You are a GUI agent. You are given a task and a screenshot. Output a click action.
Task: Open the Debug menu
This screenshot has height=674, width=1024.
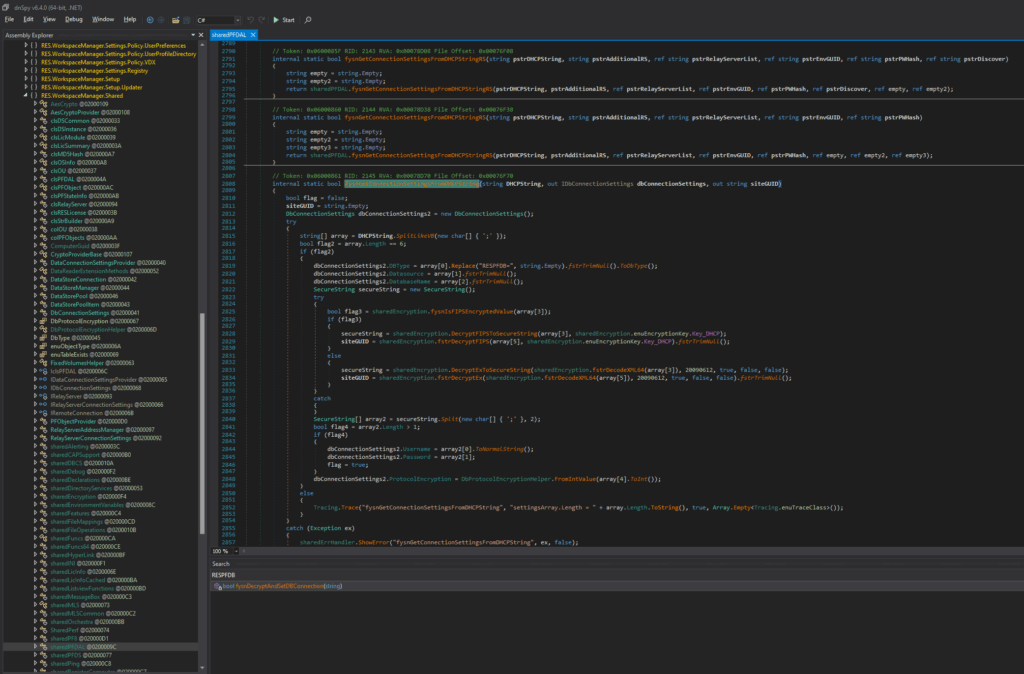click(x=74, y=19)
